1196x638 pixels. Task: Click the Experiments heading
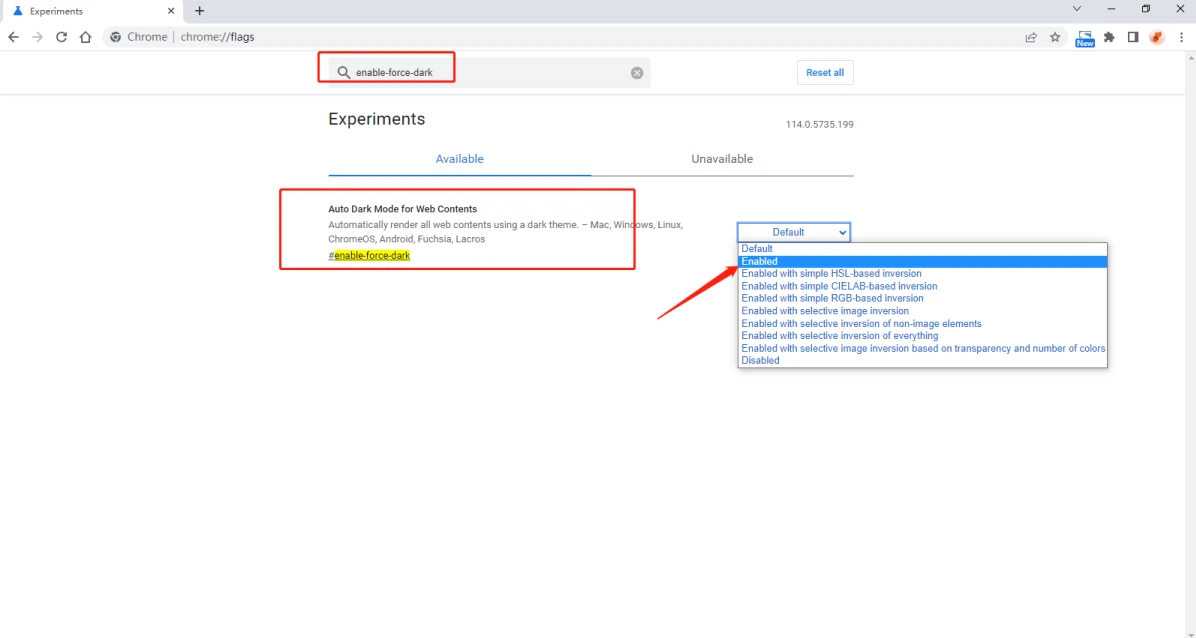click(x=377, y=119)
